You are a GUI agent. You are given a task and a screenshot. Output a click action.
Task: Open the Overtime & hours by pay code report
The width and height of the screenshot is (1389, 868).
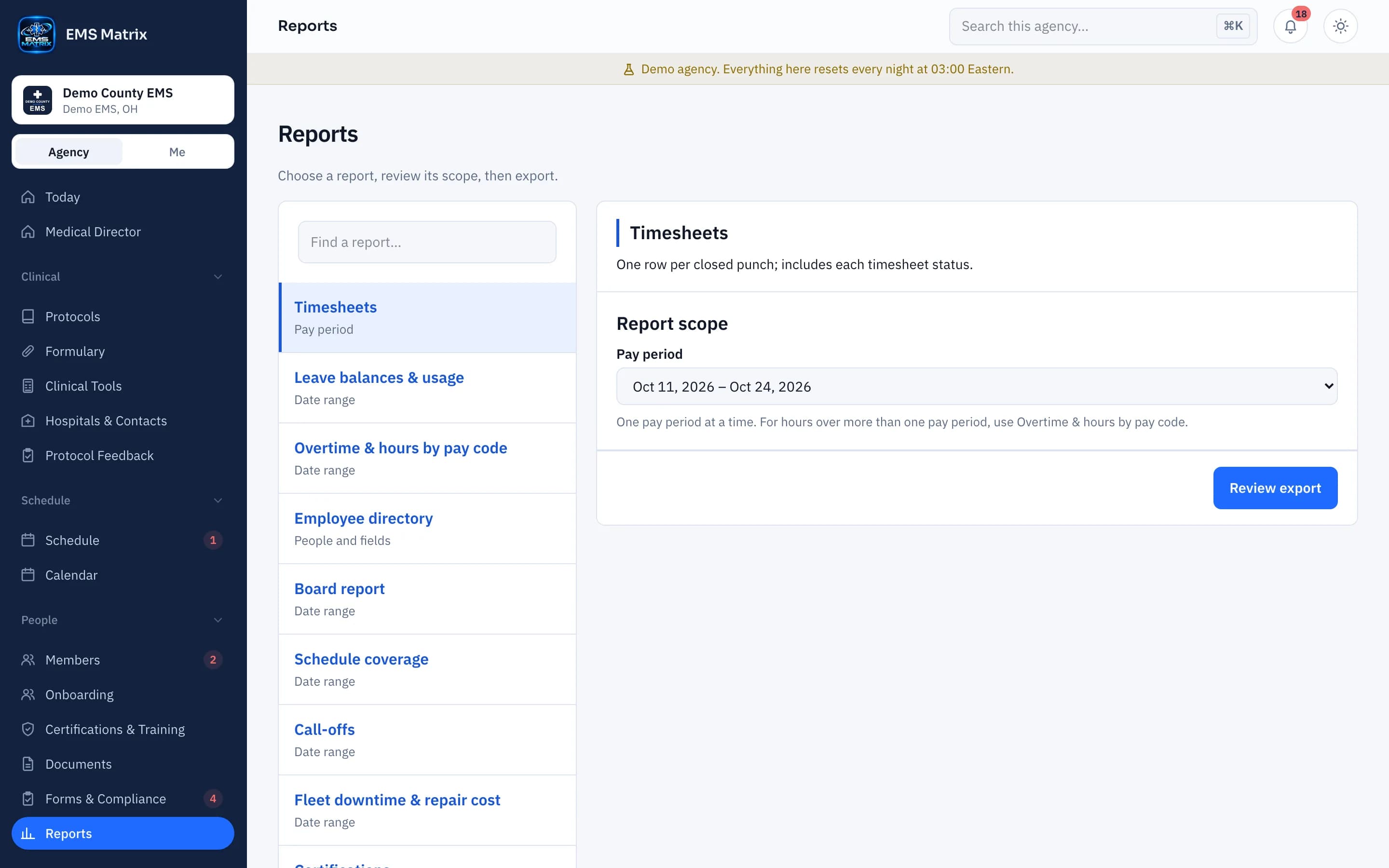click(x=428, y=458)
